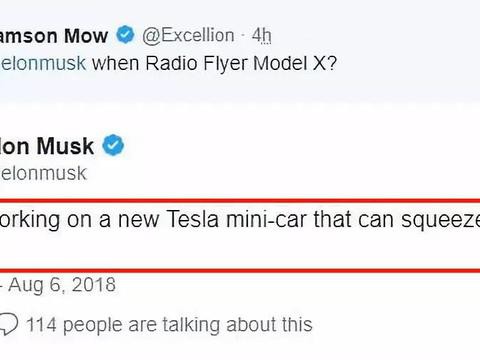Open the Aug 6, 2018 date link
The width and height of the screenshot is (480, 360).
point(62,285)
